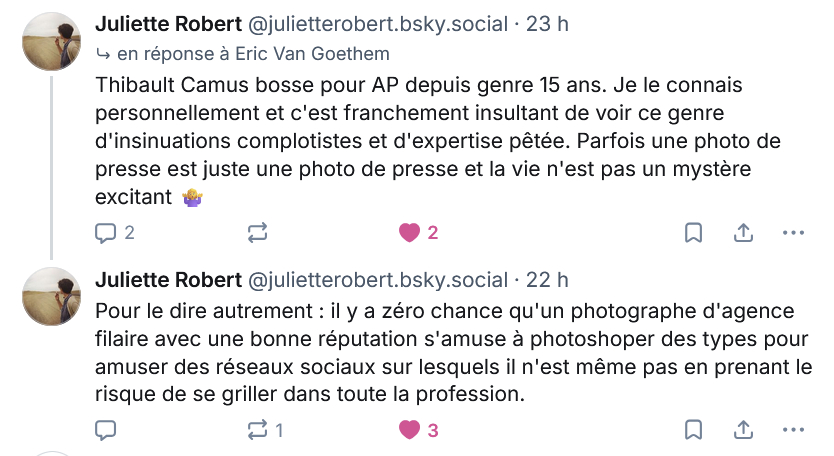Reply to the photographe d'agence post
The image size is (834, 456).
click(106, 430)
